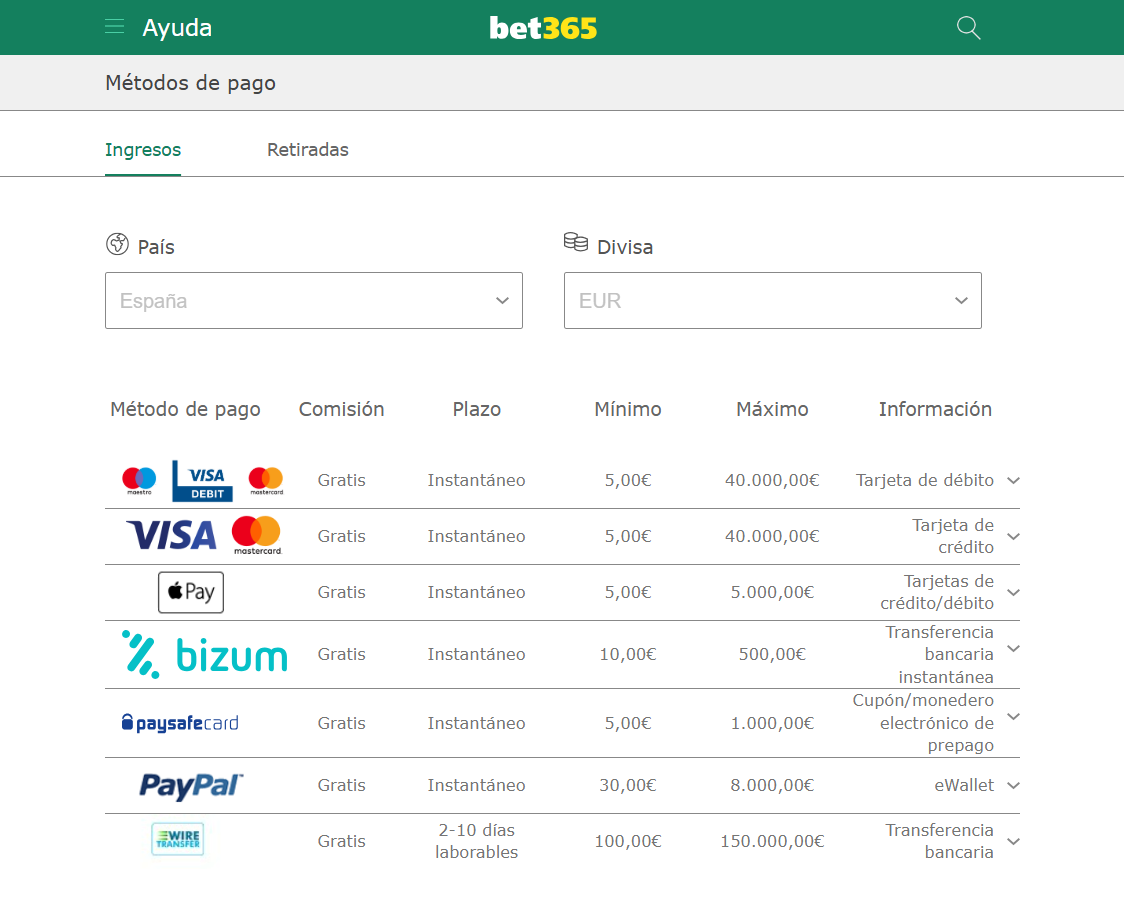
Task: Click the Transferencia bancaria instantánea text
Action: pyautogui.click(x=940, y=654)
